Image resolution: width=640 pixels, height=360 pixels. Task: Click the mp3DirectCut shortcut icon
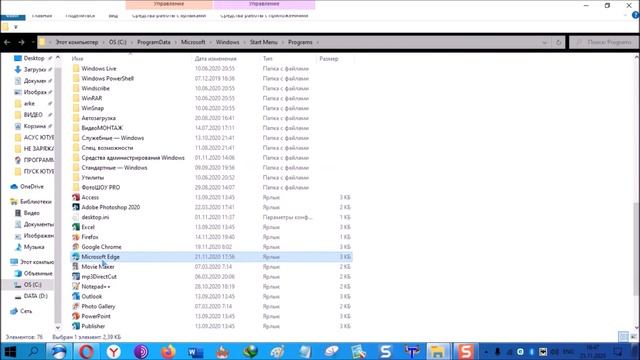pyautogui.click(x=76, y=276)
